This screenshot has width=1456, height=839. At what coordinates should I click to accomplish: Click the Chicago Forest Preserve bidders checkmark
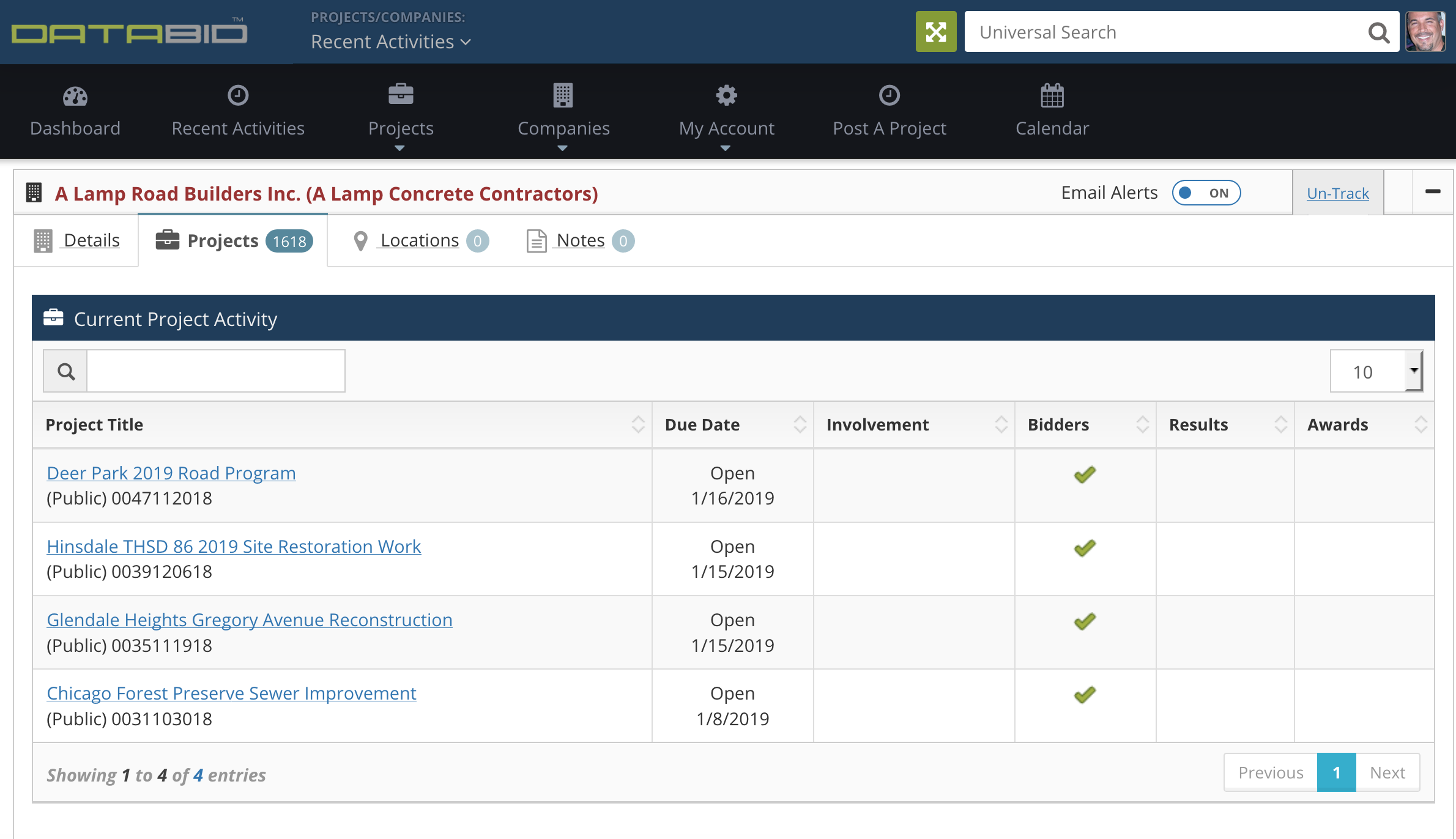click(1085, 695)
